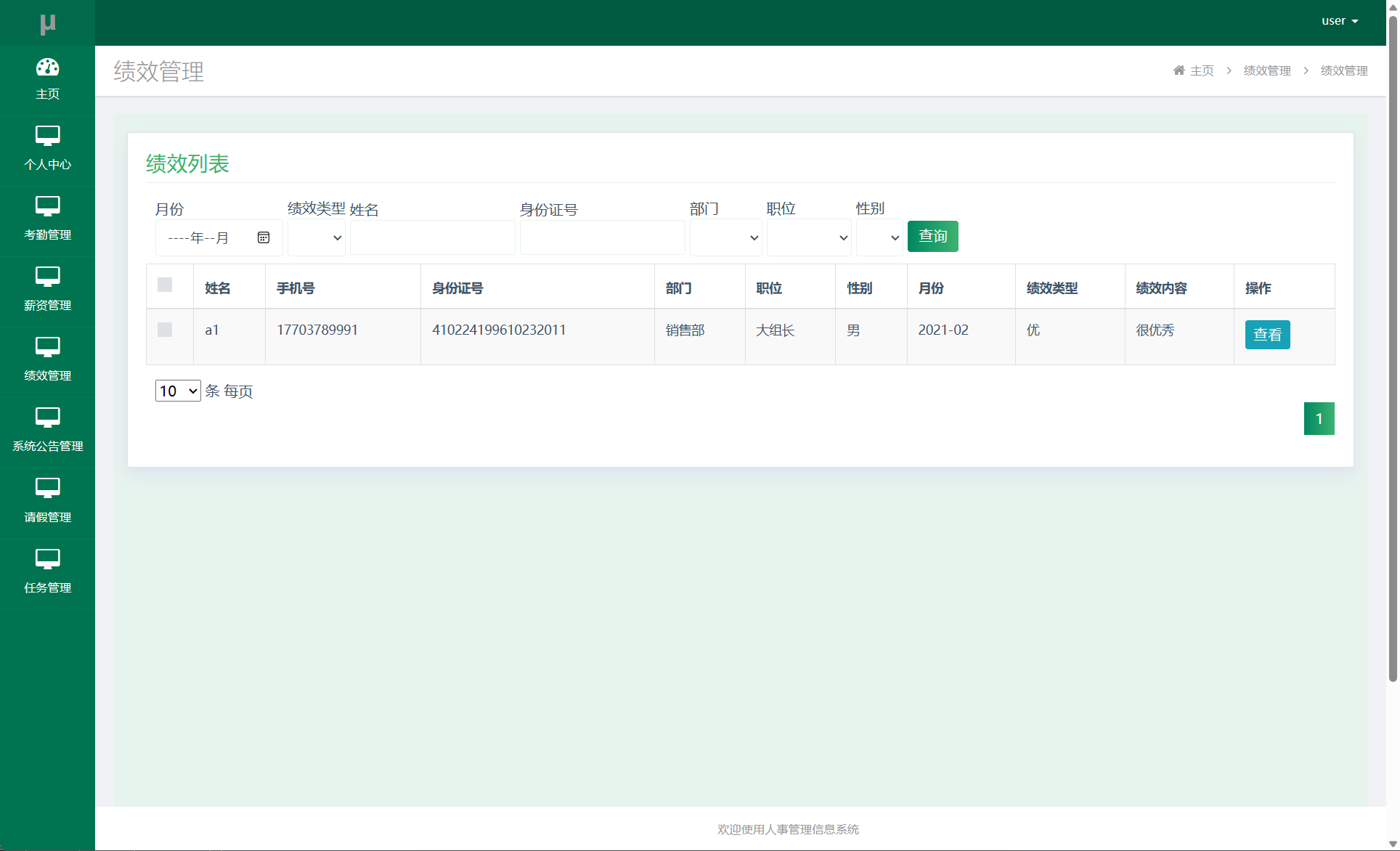Open the 性别 dropdown filter
Viewport: 1400px width, 851px height.
point(879,237)
